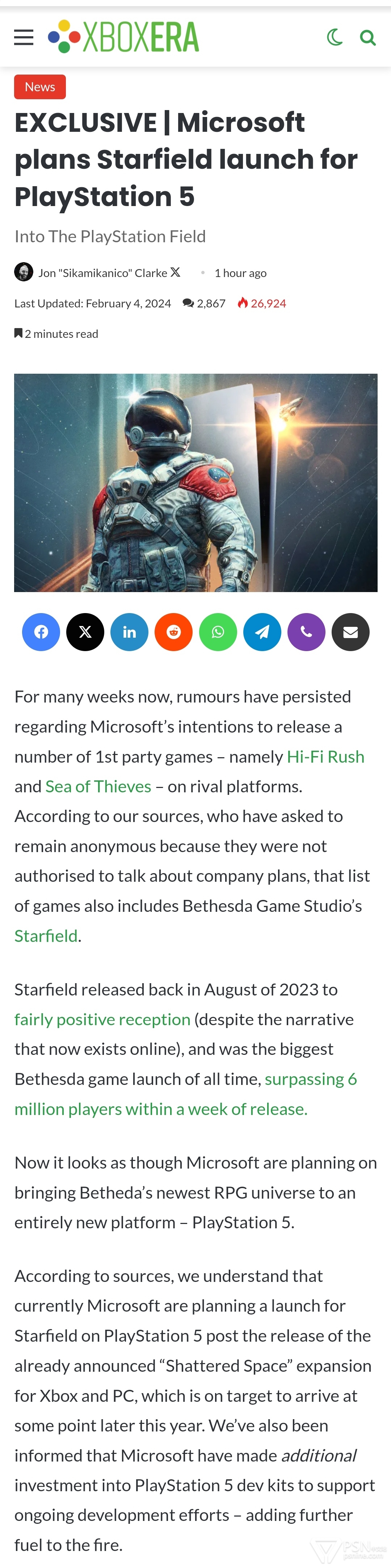
Task: Click the XboxEra logo
Action: (x=123, y=37)
